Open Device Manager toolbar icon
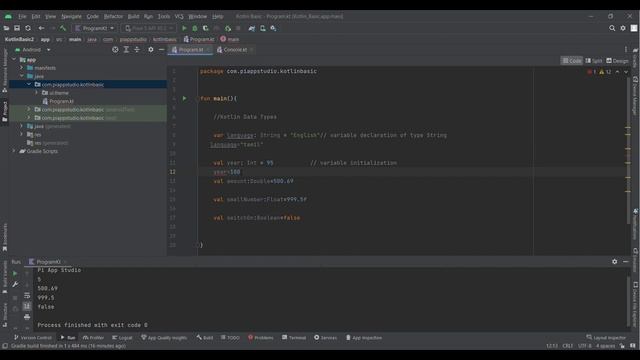Screen dimensions: 640x360 (263, 28)
